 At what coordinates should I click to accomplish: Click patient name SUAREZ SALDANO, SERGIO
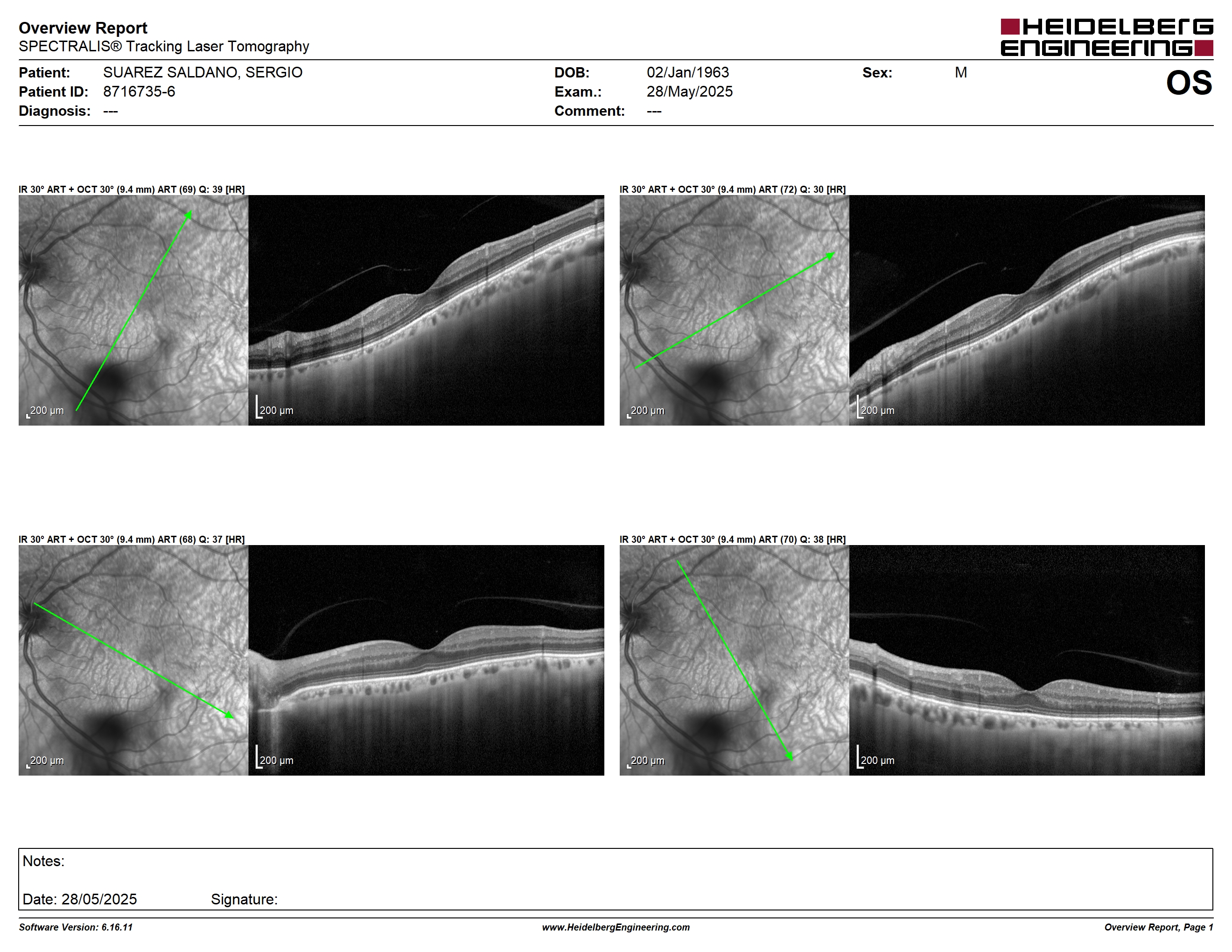click(x=203, y=72)
